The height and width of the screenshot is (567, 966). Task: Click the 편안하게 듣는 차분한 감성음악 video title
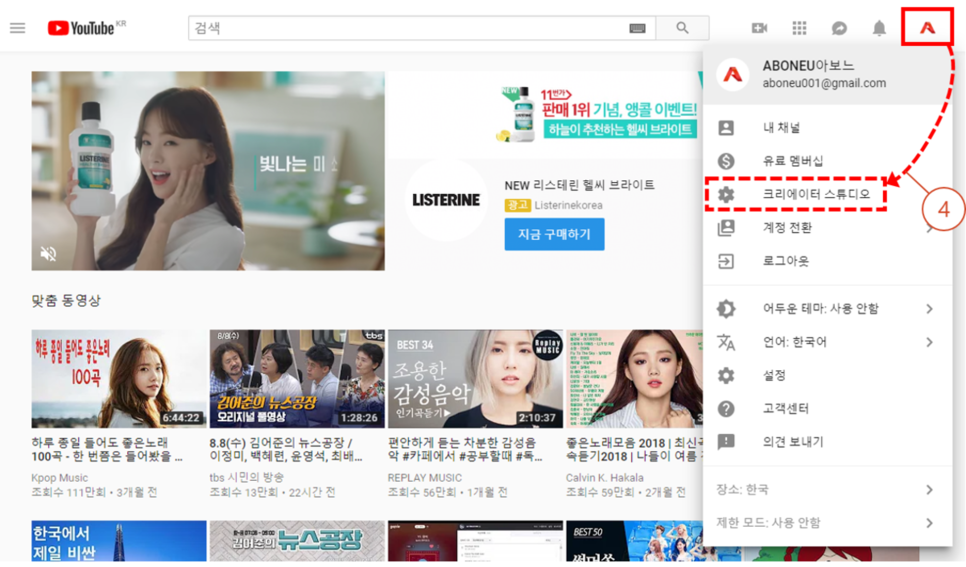[x=465, y=449]
